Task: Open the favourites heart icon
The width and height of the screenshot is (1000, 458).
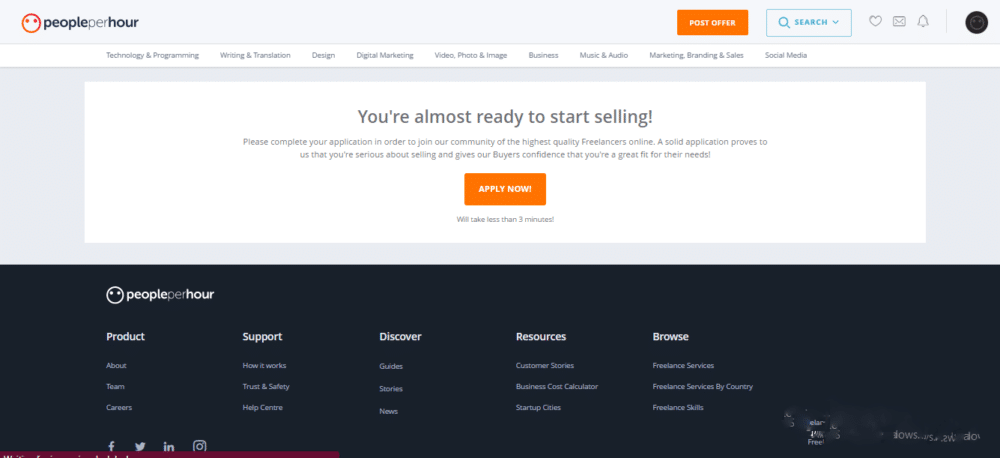Action: coord(876,22)
